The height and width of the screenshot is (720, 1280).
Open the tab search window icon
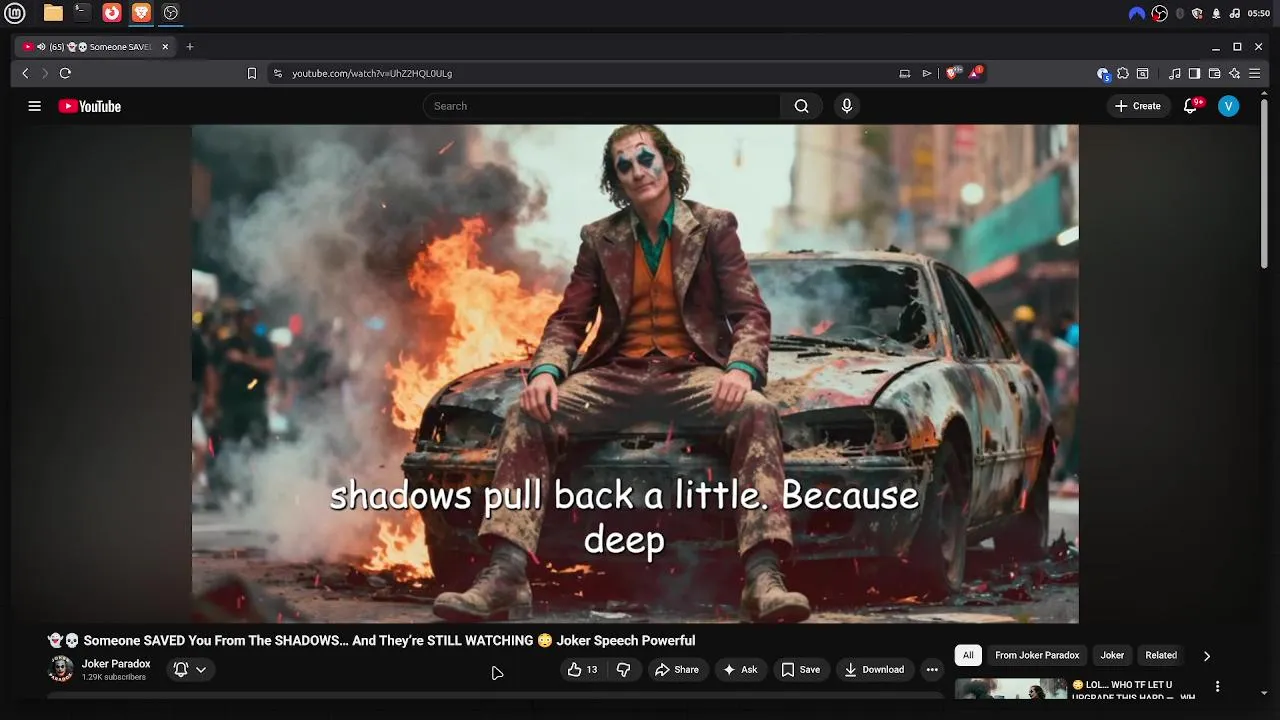(x=1143, y=73)
